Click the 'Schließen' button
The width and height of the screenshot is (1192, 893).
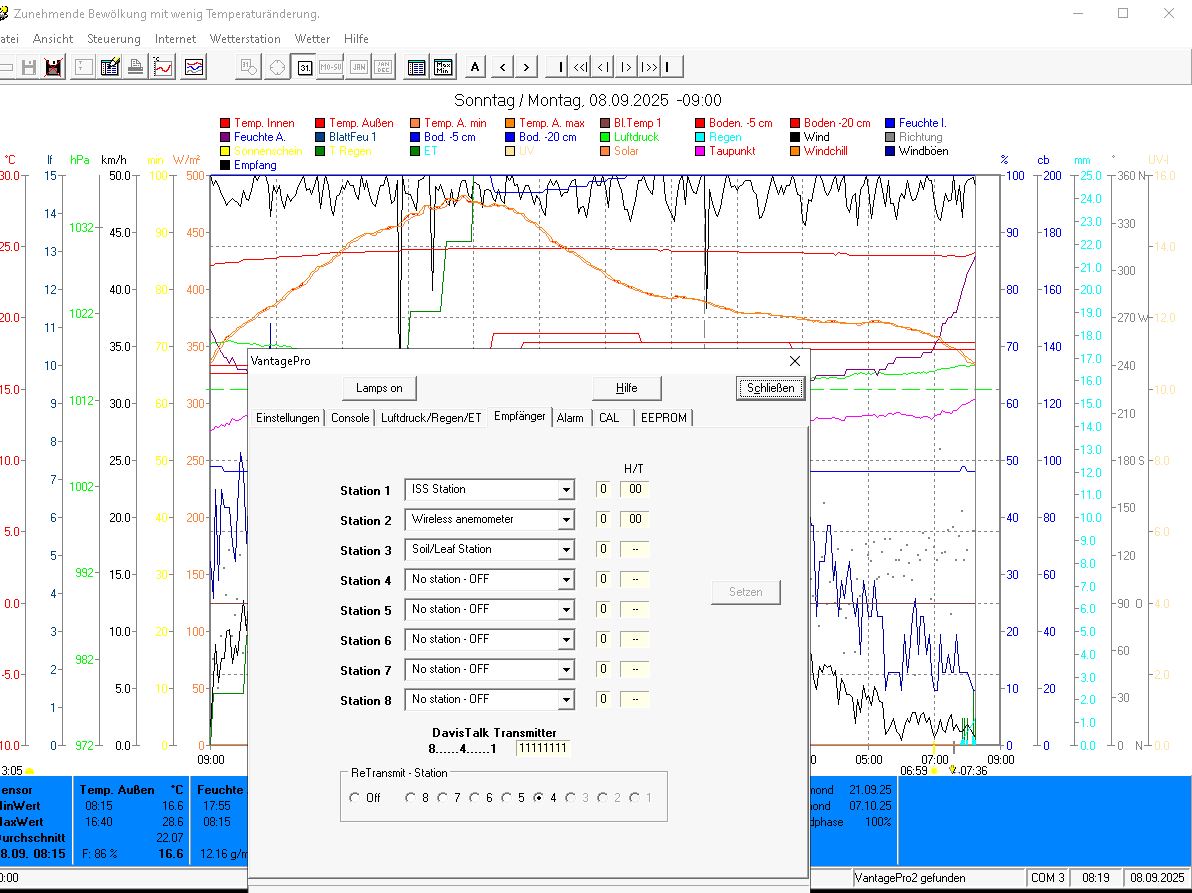coord(770,388)
